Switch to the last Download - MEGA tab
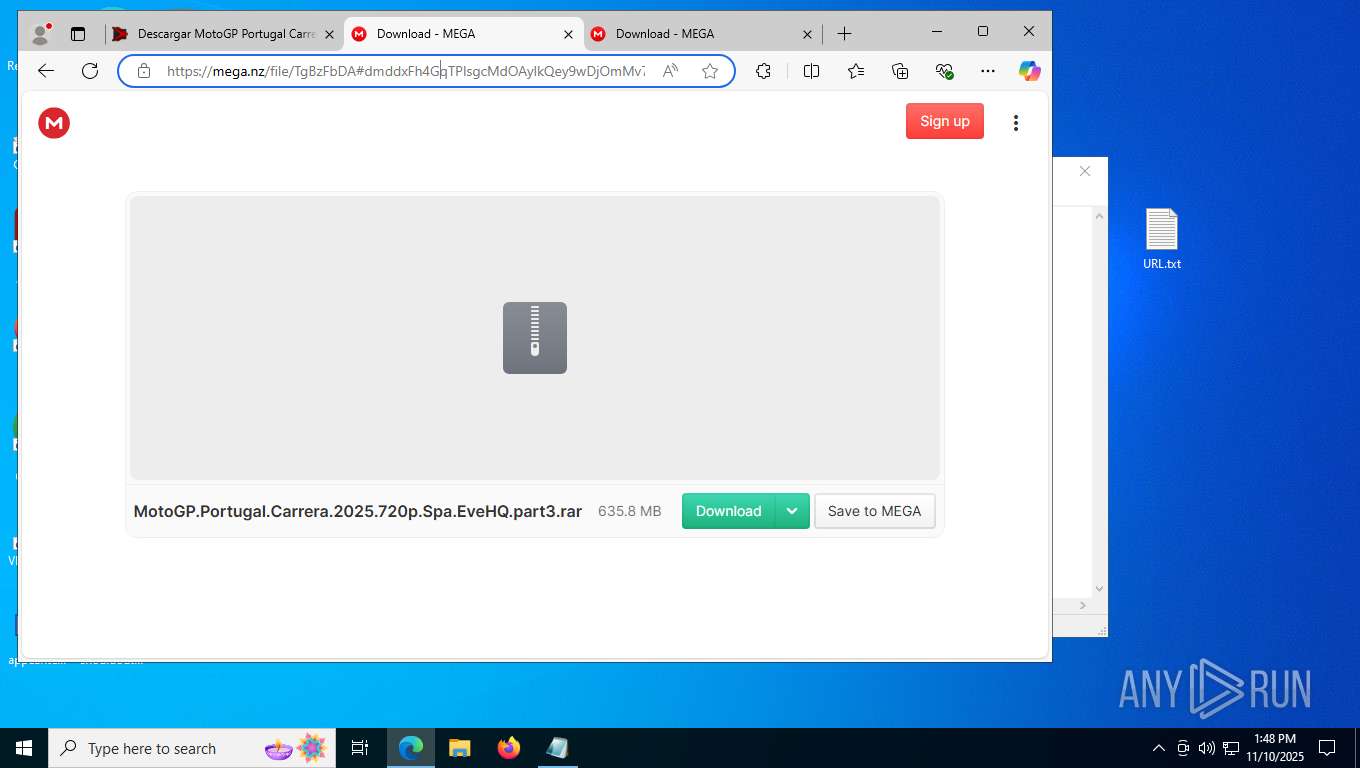Viewport: 1360px width, 768px height. (x=703, y=34)
